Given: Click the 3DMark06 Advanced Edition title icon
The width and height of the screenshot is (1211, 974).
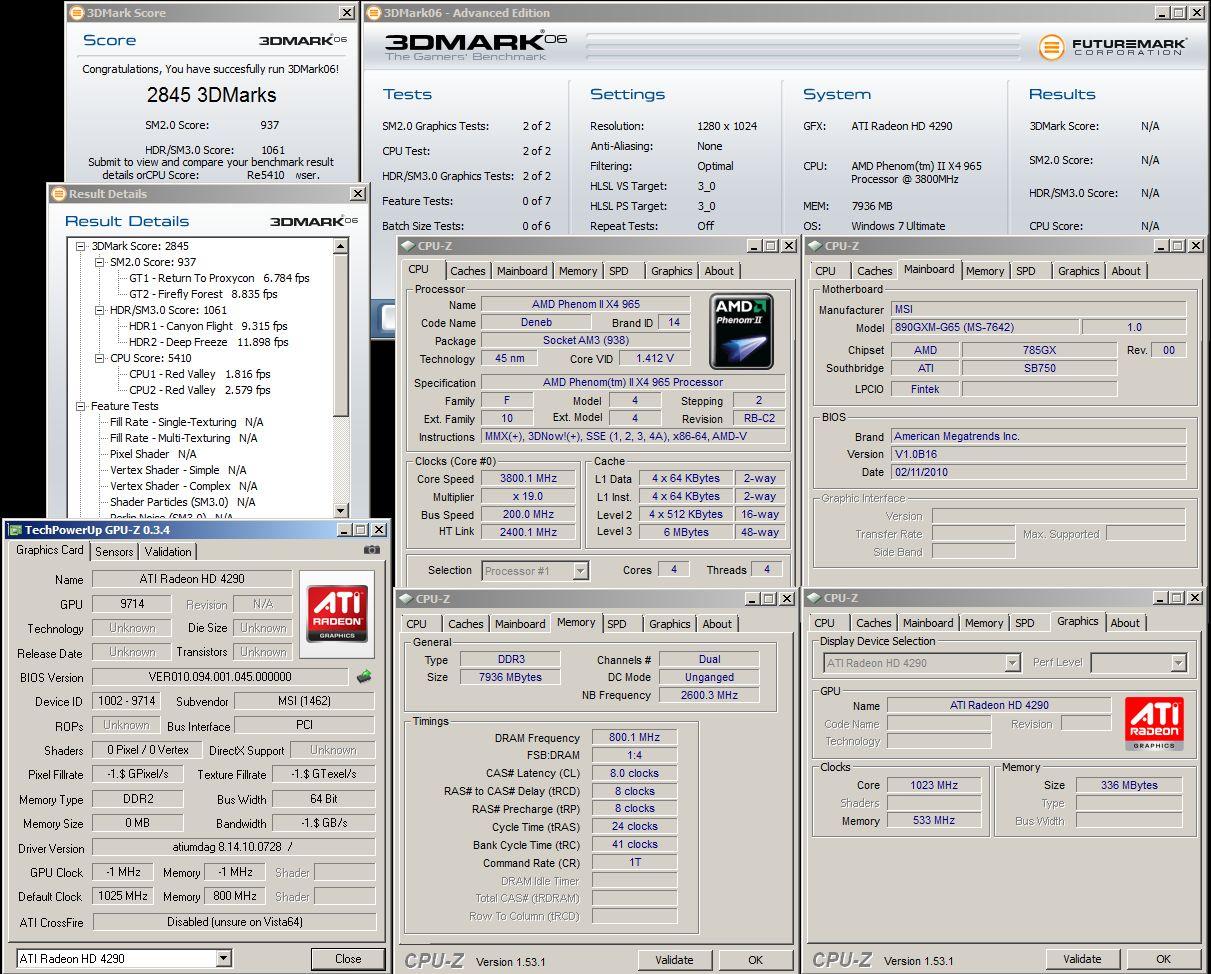Looking at the screenshot, I should click(374, 13).
